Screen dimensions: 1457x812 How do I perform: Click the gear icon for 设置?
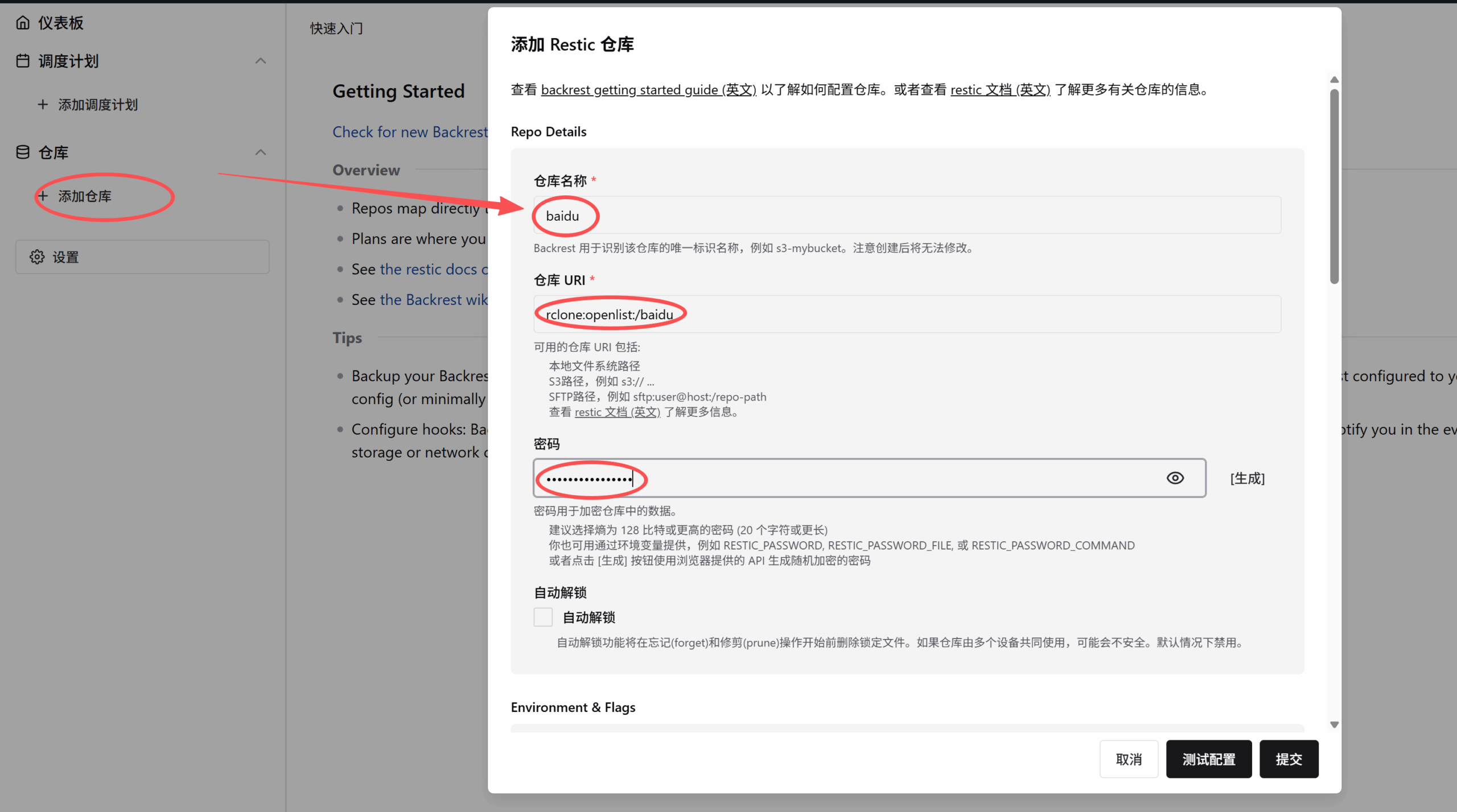point(37,257)
